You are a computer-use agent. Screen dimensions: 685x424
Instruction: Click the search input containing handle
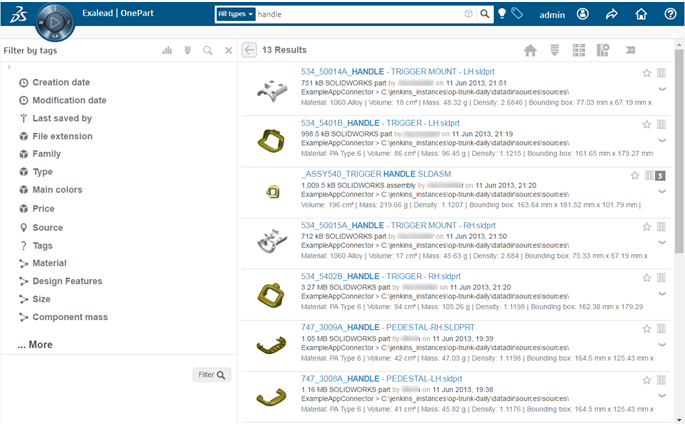click(x=359, y=14)
